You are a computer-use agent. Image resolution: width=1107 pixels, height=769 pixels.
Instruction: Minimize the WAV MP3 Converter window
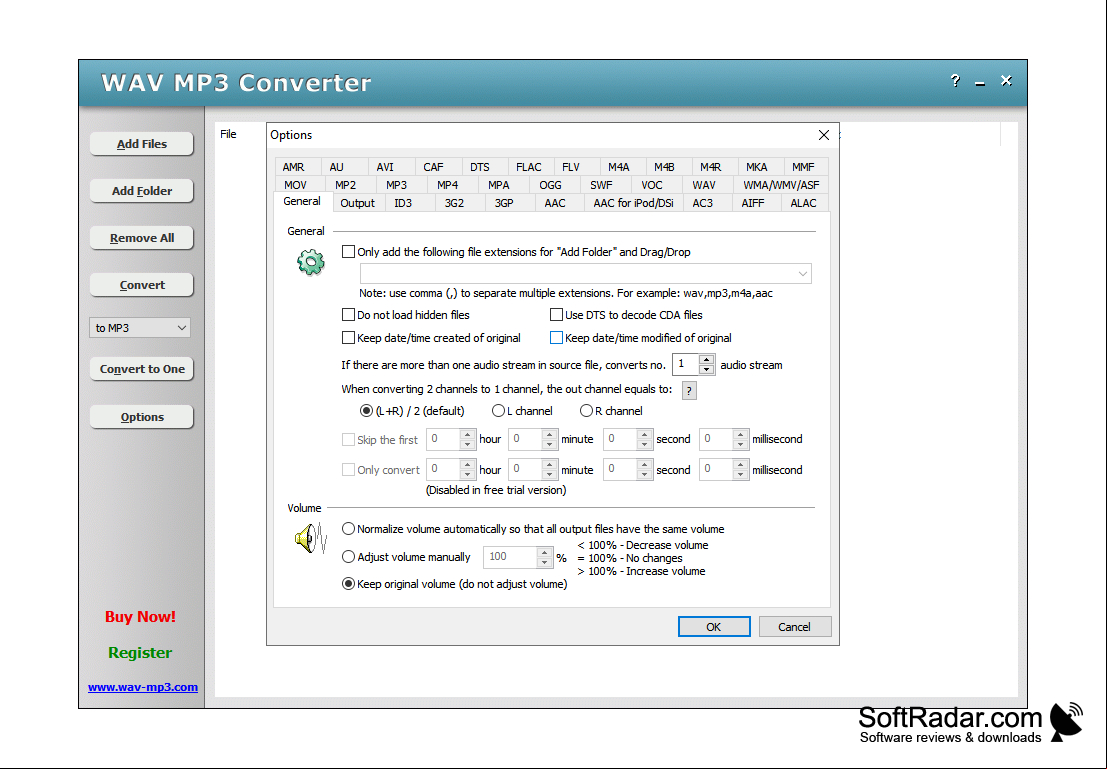click(x=980, y=83)
